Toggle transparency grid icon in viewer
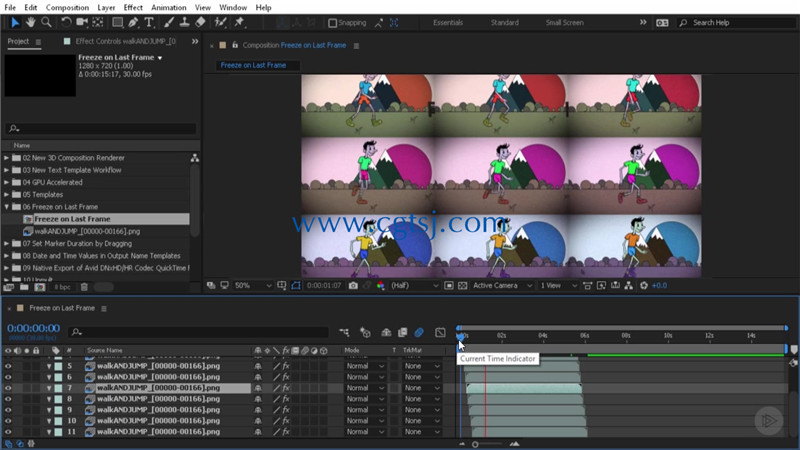 [x=462, y=286]
